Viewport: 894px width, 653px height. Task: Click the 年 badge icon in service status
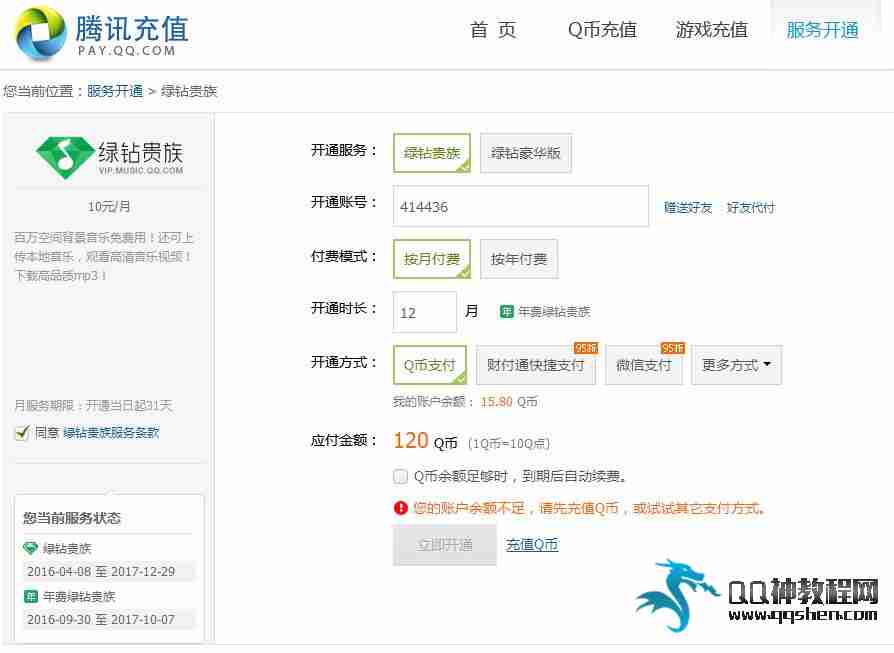pyautogui.click(x=30, y=597)
